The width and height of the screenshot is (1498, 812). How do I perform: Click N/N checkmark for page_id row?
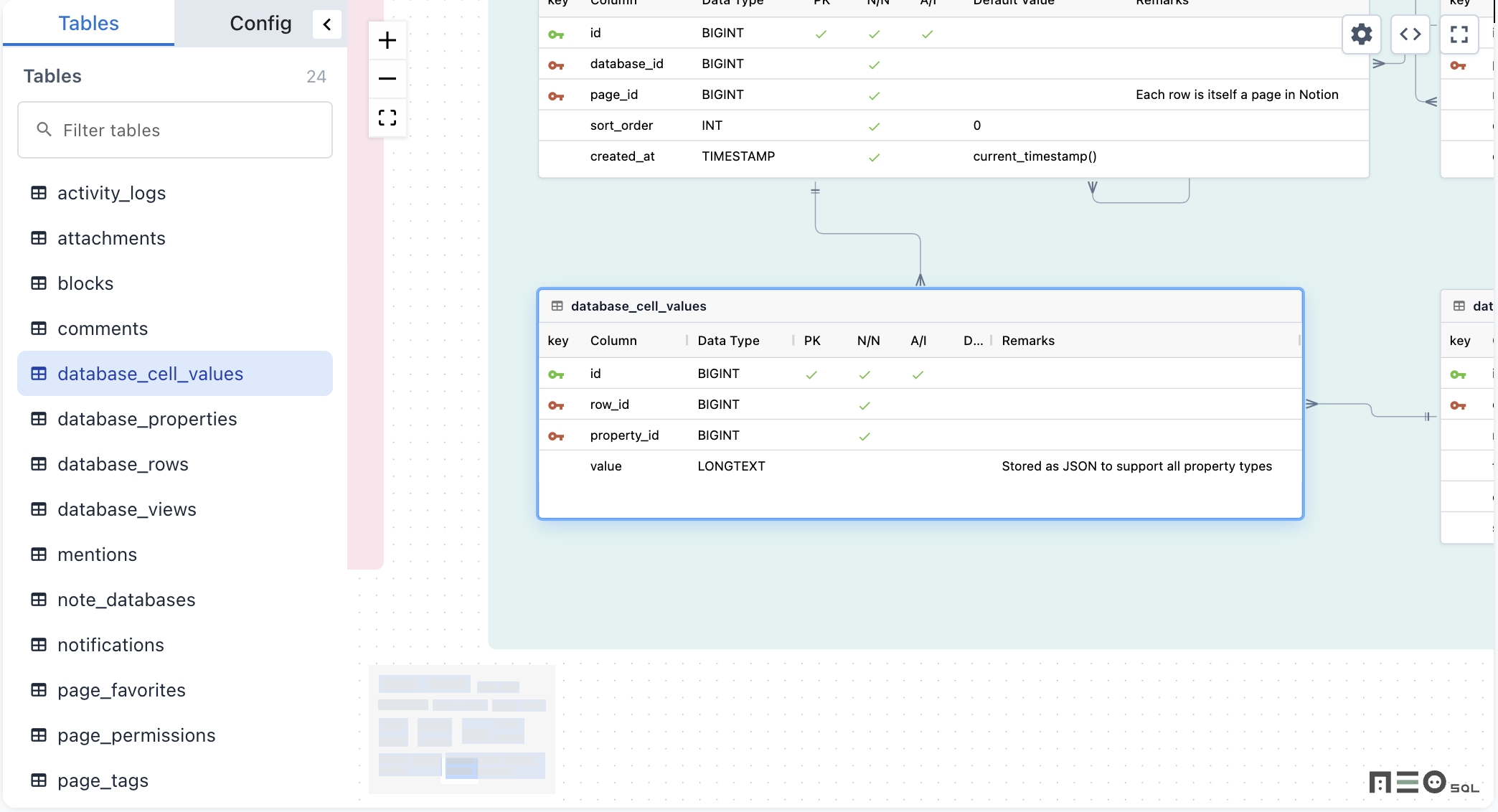874,95
